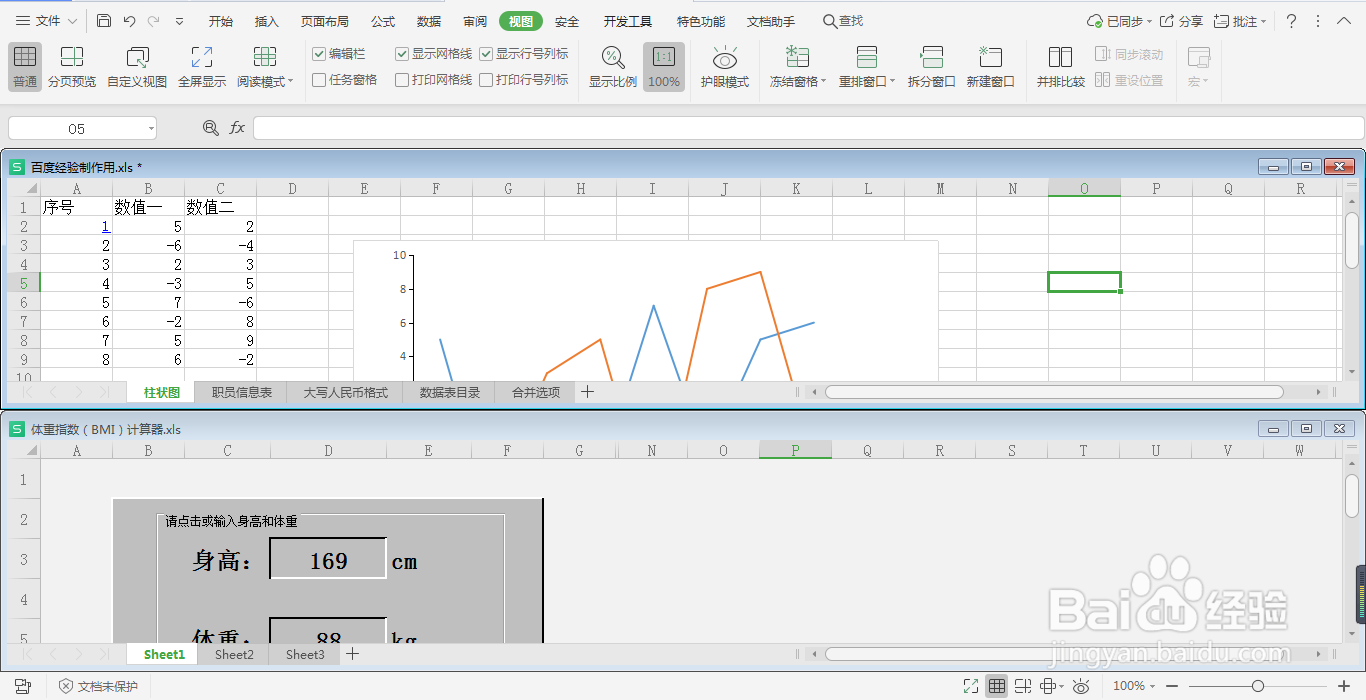This screenshot has height=700, width=1366.
Task: Click the Share (分享) icon
Action: [x=1168, y=21]
